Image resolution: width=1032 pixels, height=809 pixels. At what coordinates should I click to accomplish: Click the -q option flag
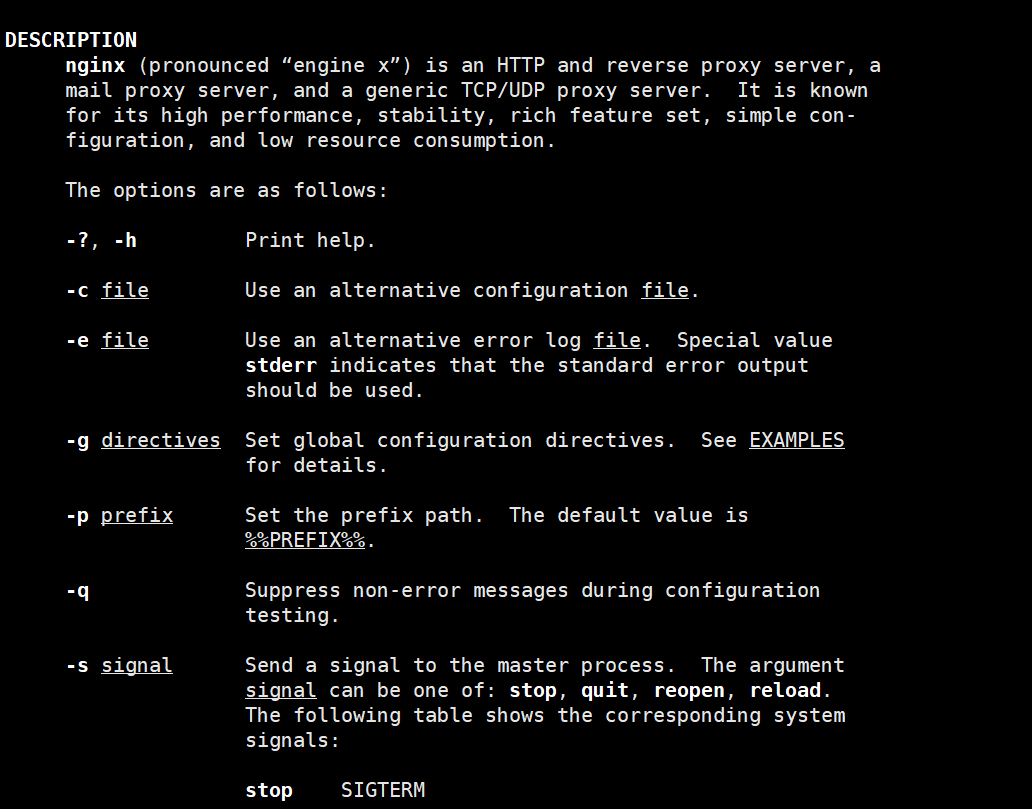pos(77,590)
